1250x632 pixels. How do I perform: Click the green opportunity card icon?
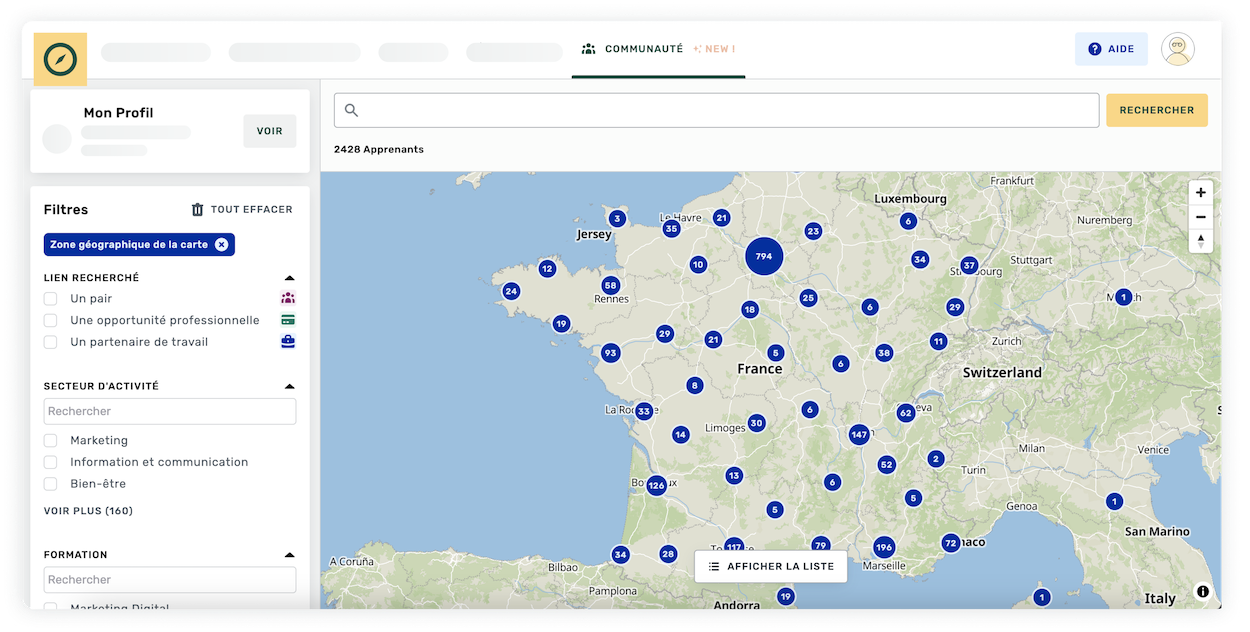click(288, 319)
